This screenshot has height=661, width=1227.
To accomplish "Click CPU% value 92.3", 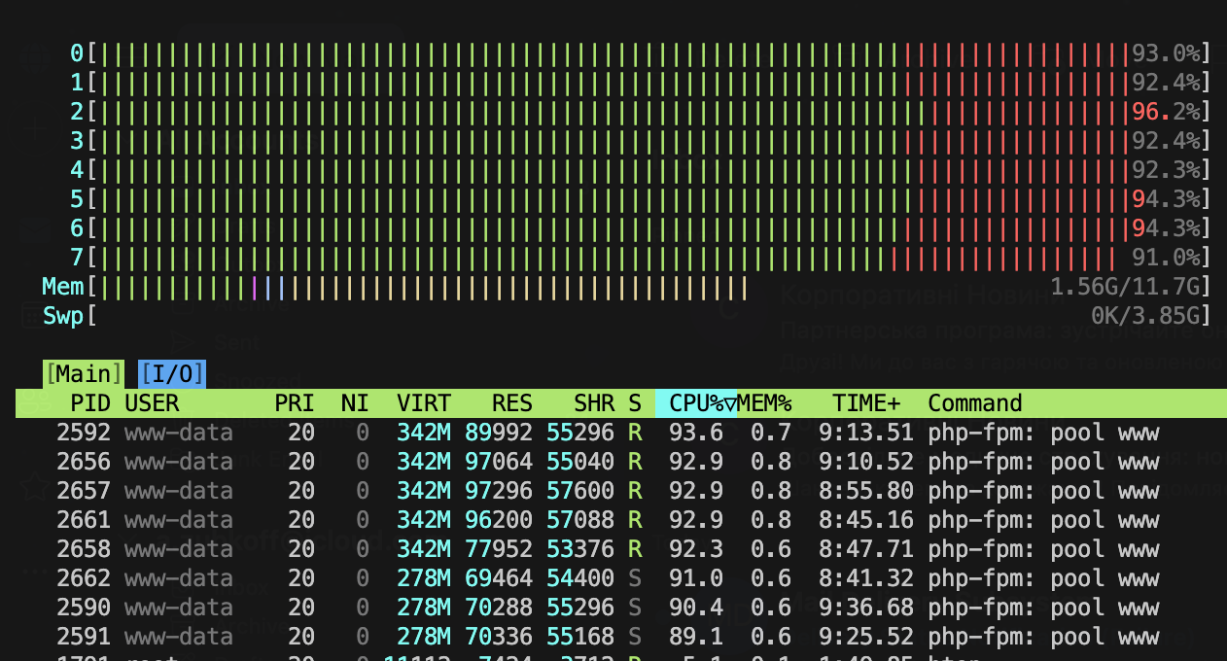I will pyautogui.click(x=696, y=549).
